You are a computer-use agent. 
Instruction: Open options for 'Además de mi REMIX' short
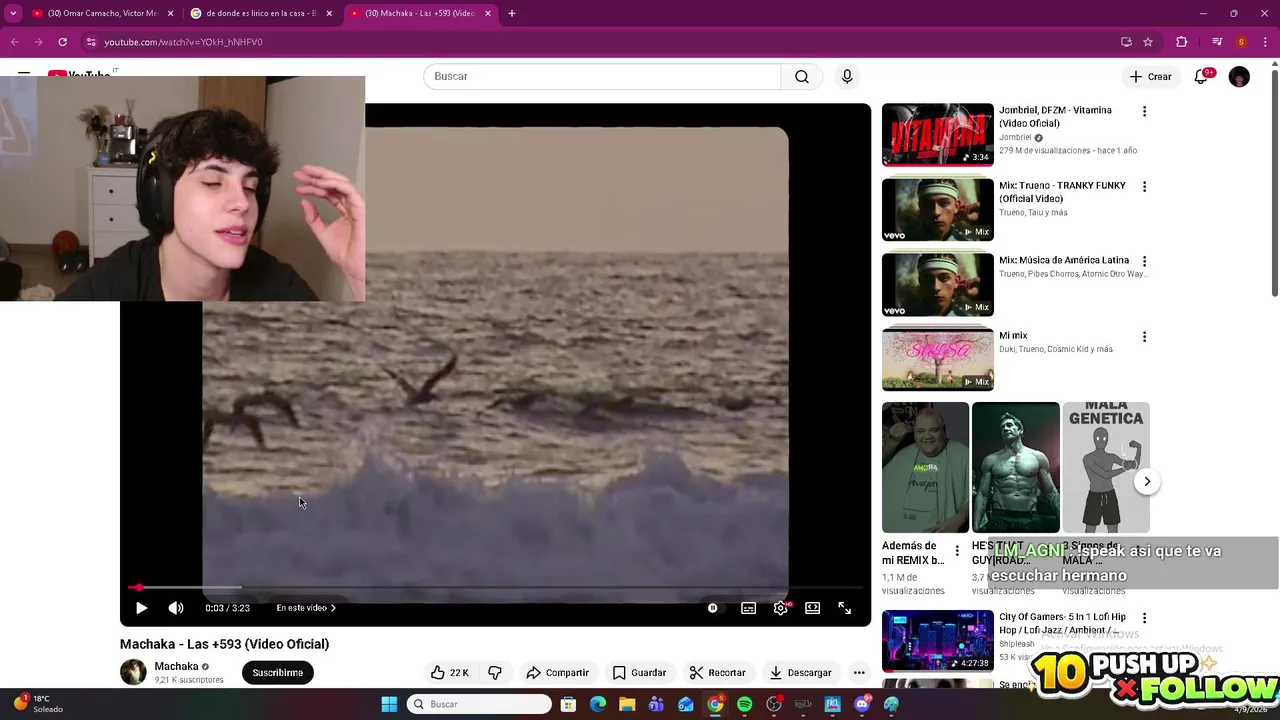click(957, 551)
